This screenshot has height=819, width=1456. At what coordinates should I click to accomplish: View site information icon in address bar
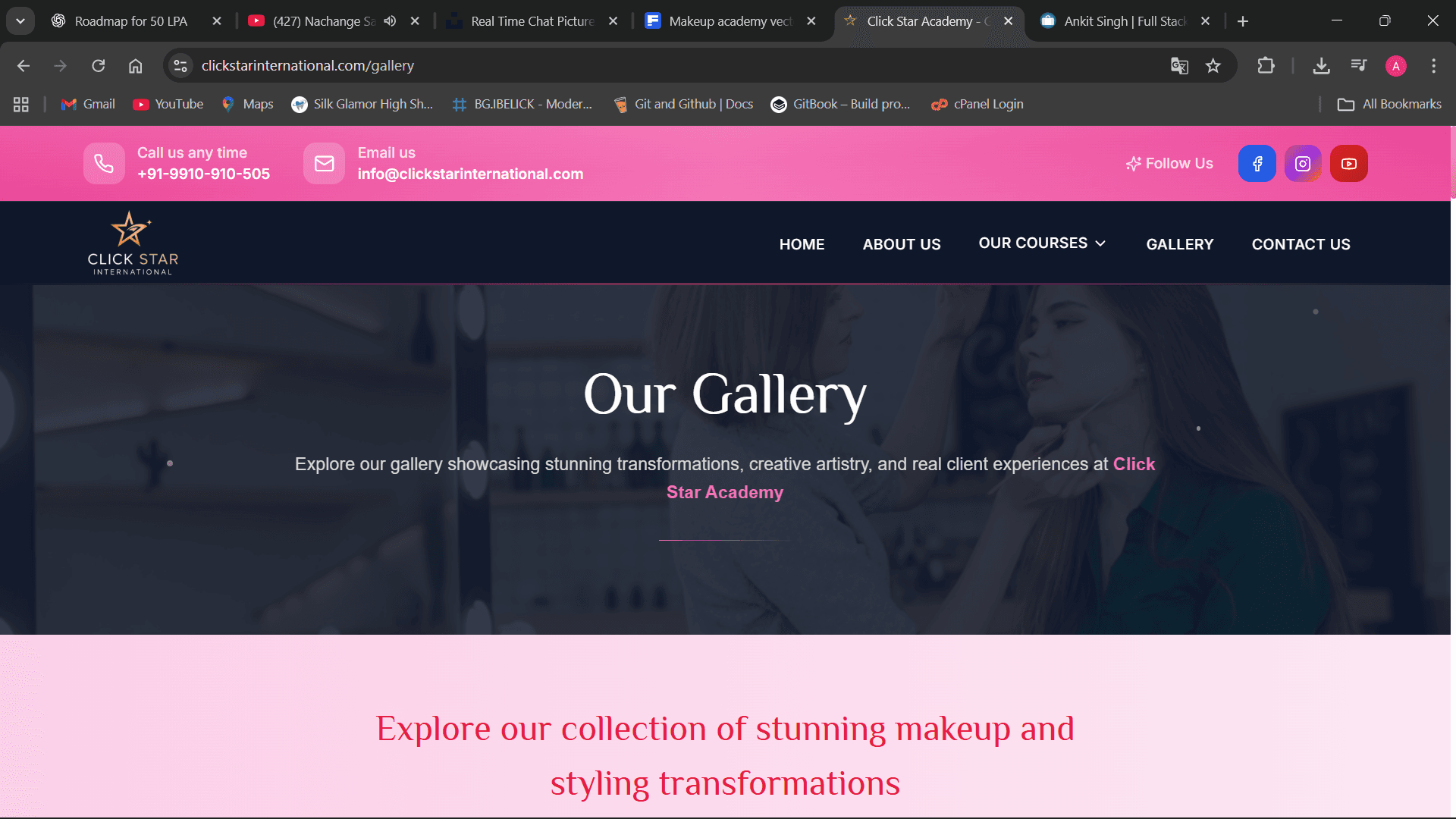180,66
